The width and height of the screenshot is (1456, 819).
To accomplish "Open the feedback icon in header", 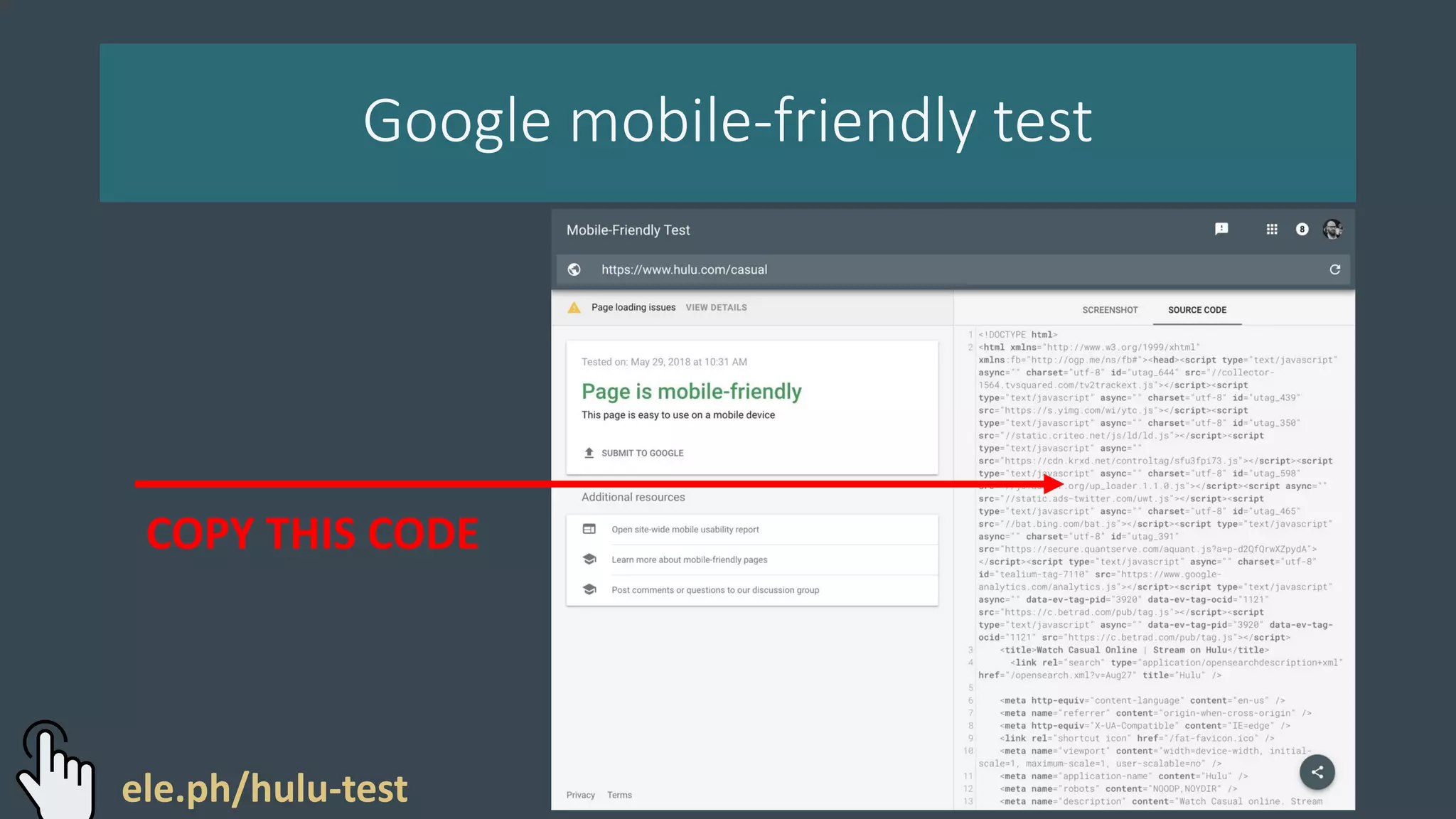I will coord(1221,229).
